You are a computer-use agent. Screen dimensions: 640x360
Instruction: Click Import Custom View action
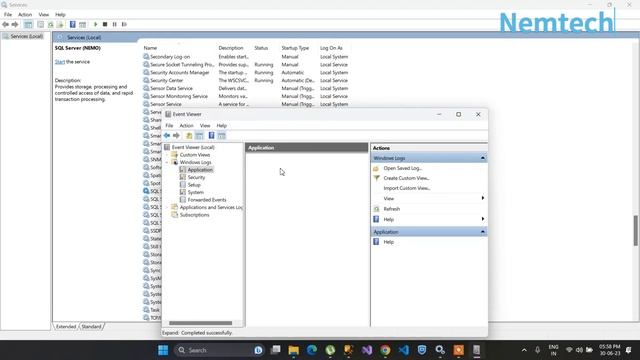(407, 188)
